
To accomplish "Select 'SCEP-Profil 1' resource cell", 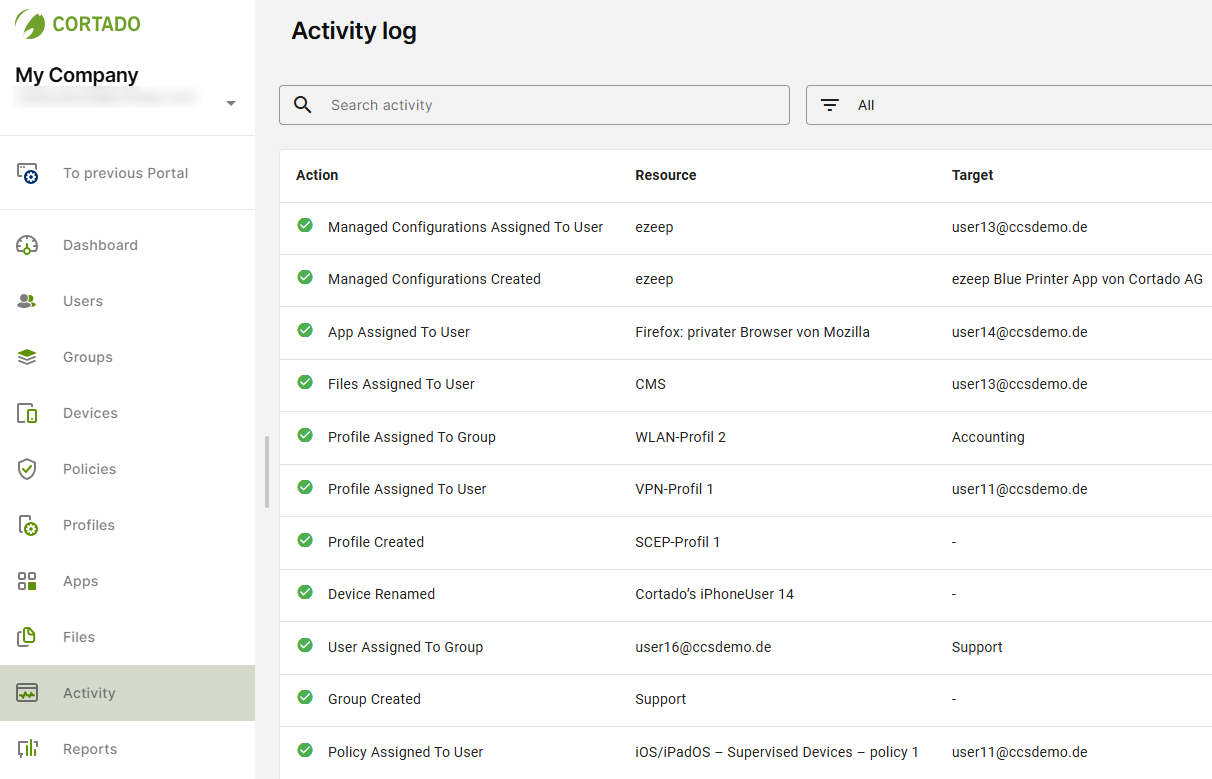I will pyautogui.click(x=678, y=542).
